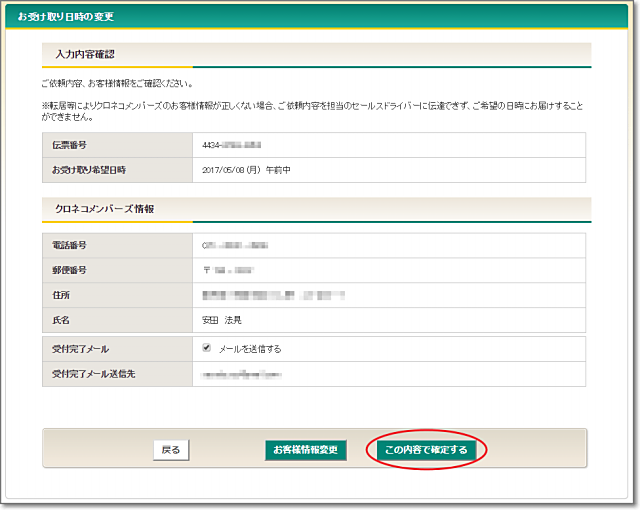Click the 伝票番号 row label
Viewport: 640px width, 510px height.
pos(71,145)
